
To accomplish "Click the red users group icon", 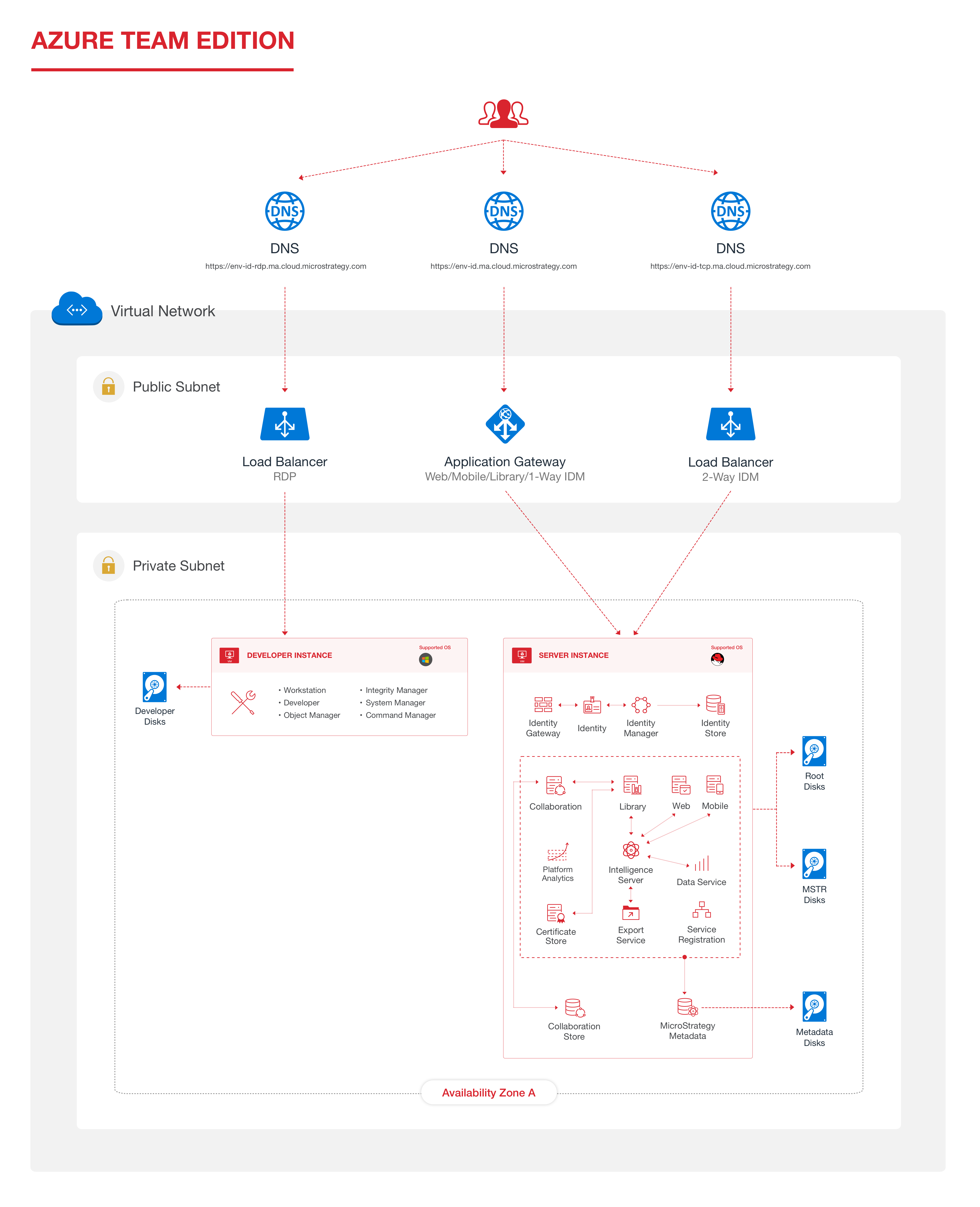I will tap(503, 113).
